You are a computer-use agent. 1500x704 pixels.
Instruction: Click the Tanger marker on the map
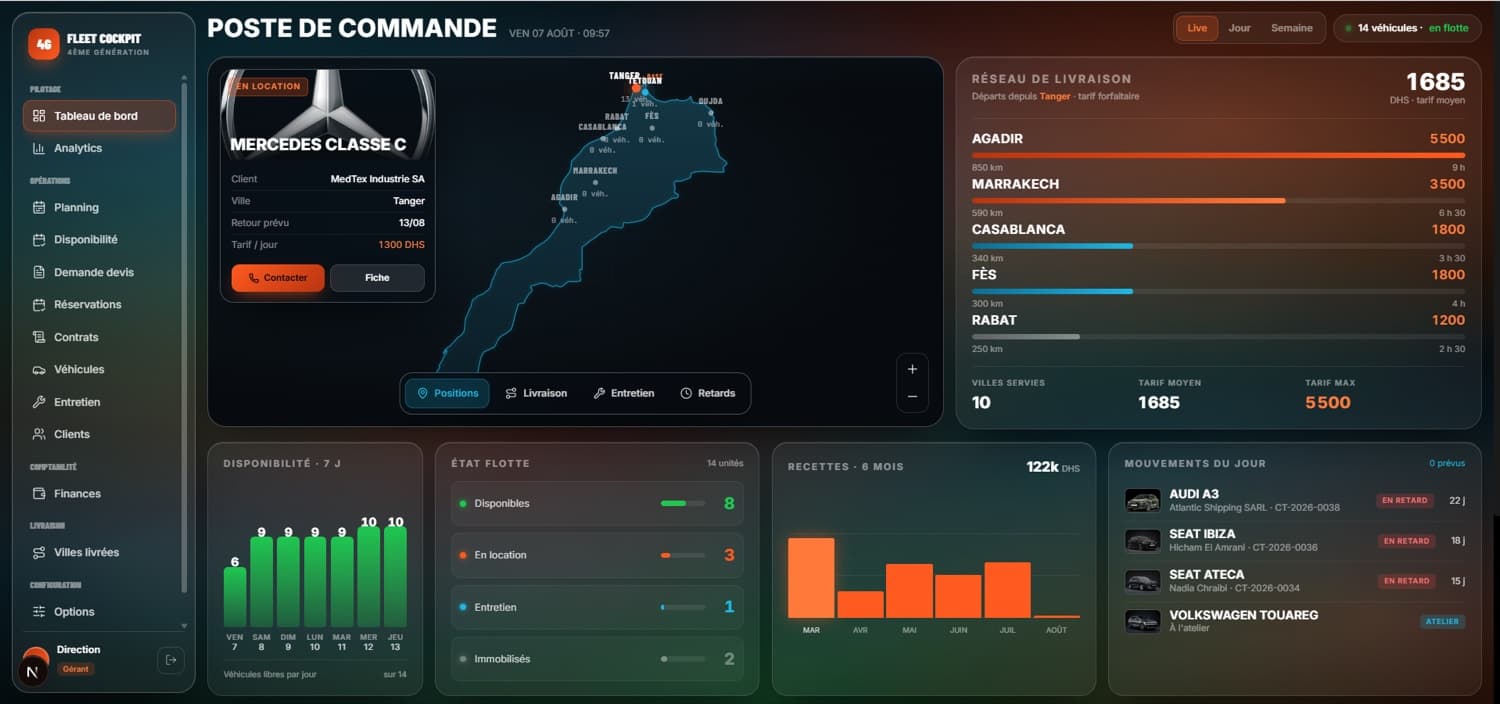click(x=636, y=88)
